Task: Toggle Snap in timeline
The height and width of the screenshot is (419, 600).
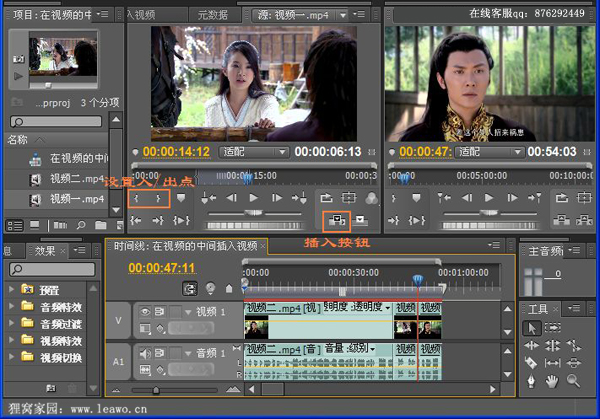Action: tap(189, 289)
